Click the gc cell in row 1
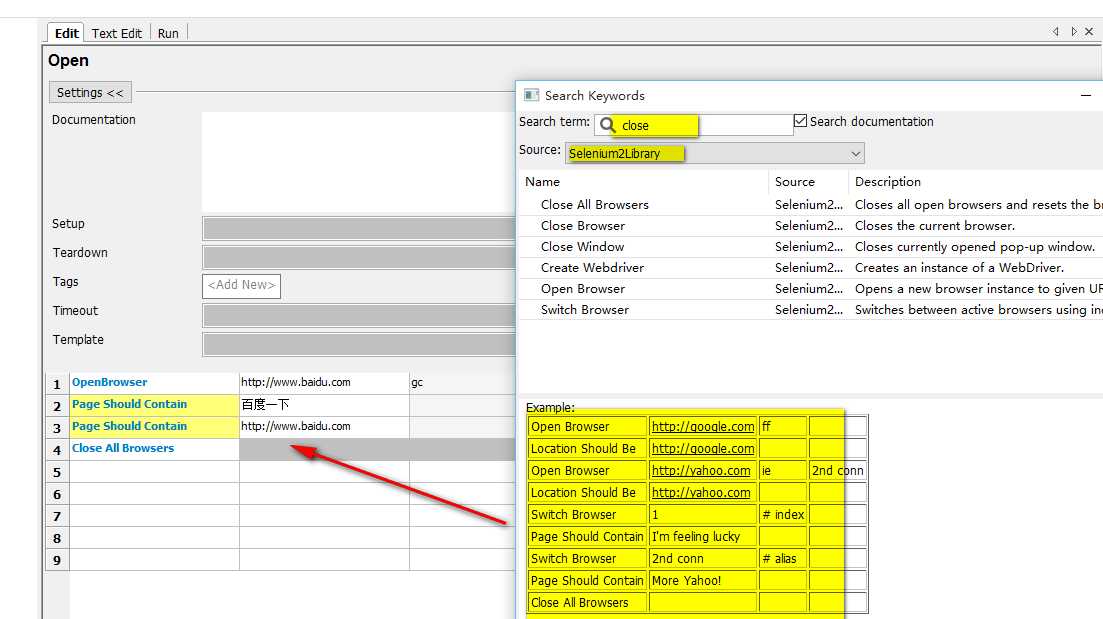This screenshot has height=619, width=1103. click(462, 383)
